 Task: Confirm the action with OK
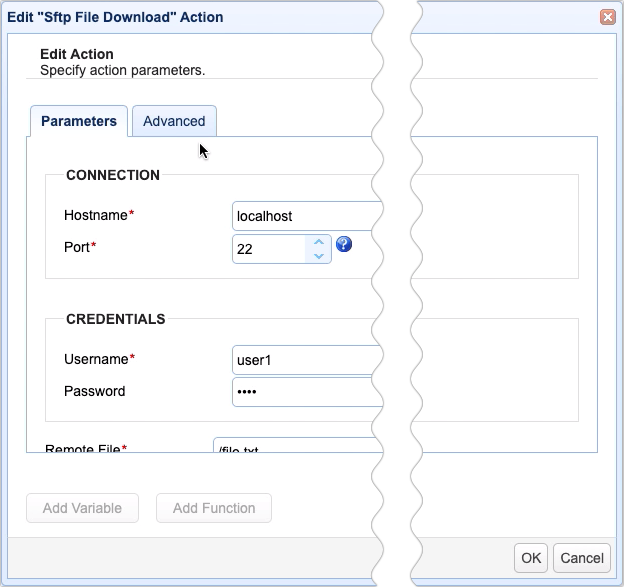531,558
